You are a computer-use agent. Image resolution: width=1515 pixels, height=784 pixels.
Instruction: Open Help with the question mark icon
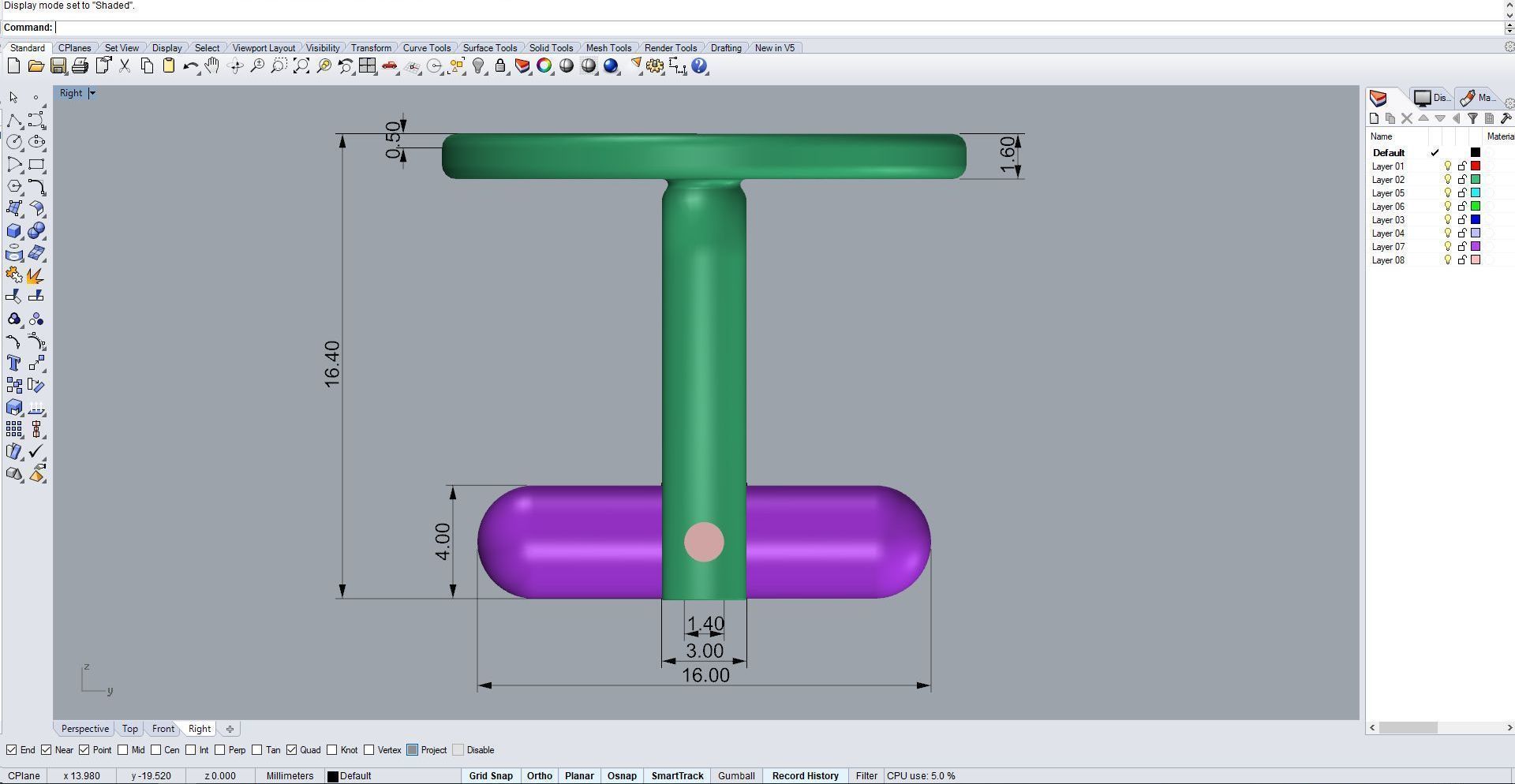click(700, 66)
